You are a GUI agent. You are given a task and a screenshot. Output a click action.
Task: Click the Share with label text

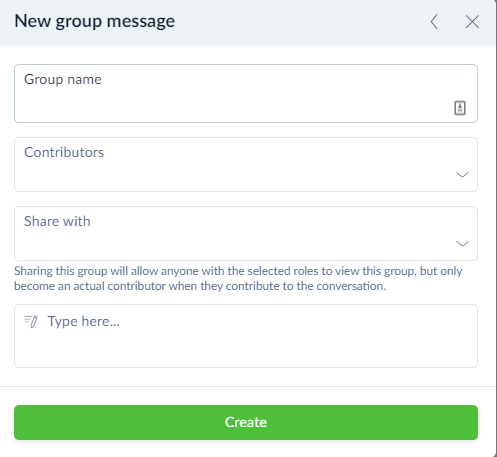point(57,221)
